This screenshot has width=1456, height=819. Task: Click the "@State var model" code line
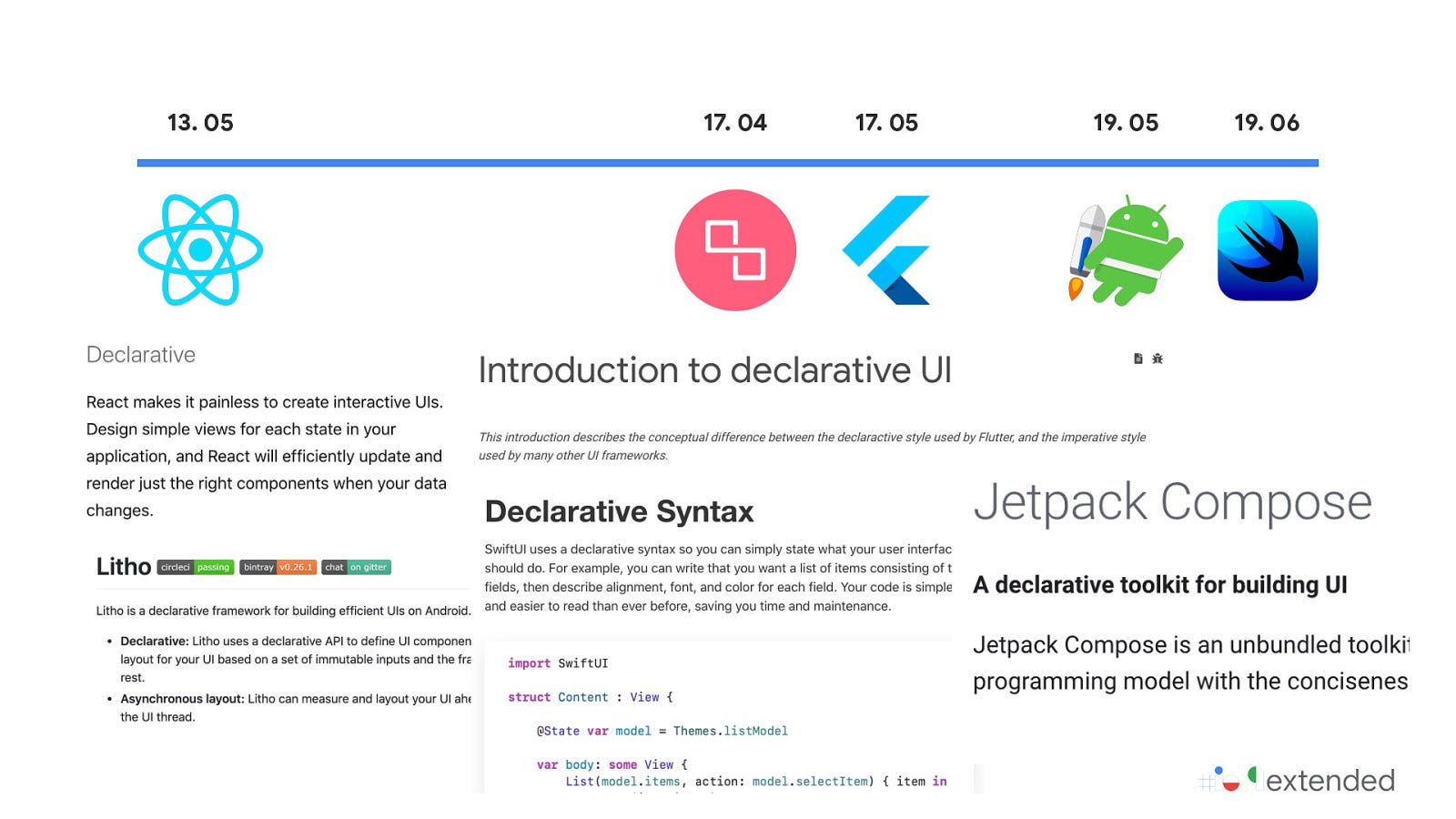click(x=662, y=731)
